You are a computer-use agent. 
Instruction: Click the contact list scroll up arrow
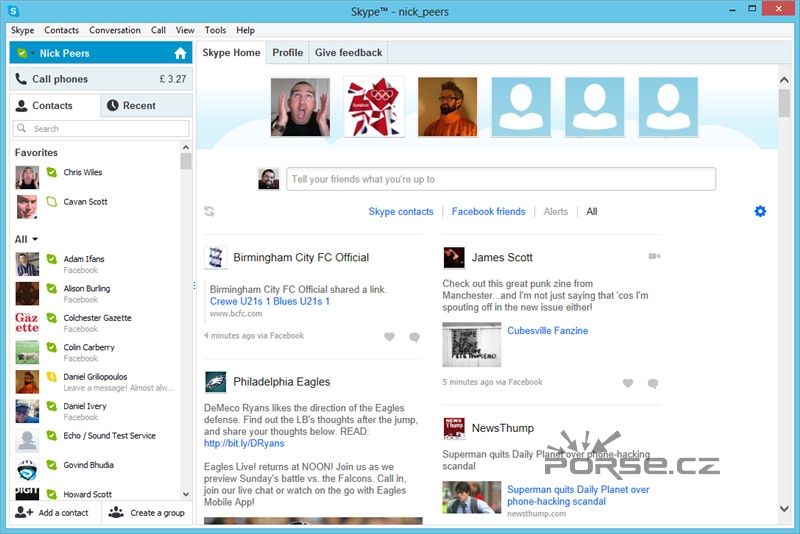[x=186, y=147]
